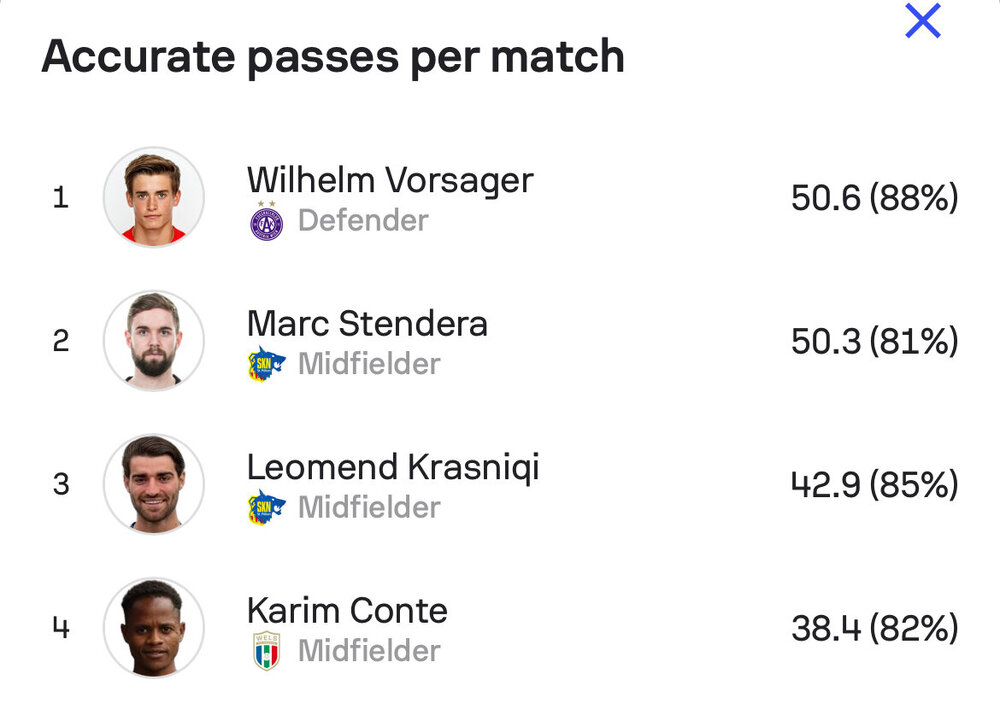
Task: Open Marc Stendera's player photo
Action: [x=154, y=341]
